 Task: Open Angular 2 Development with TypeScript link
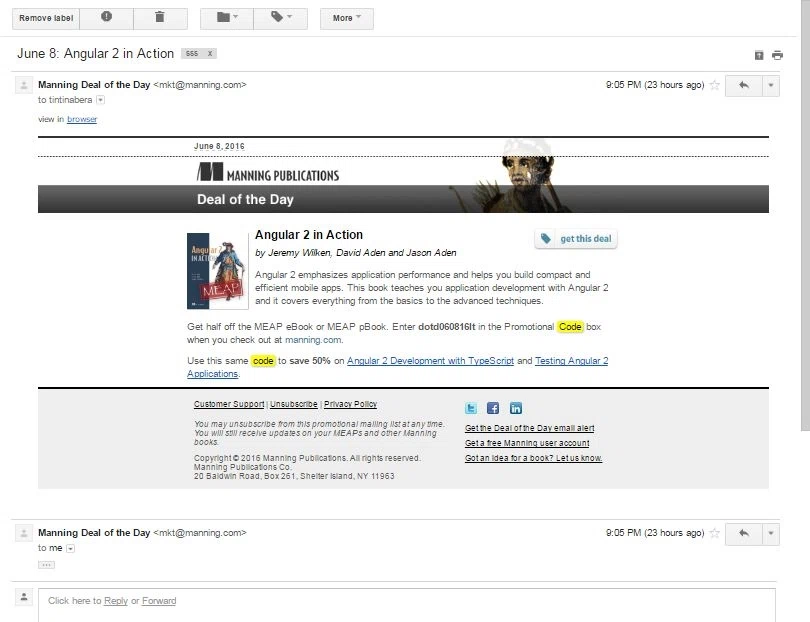coord(430,361)
